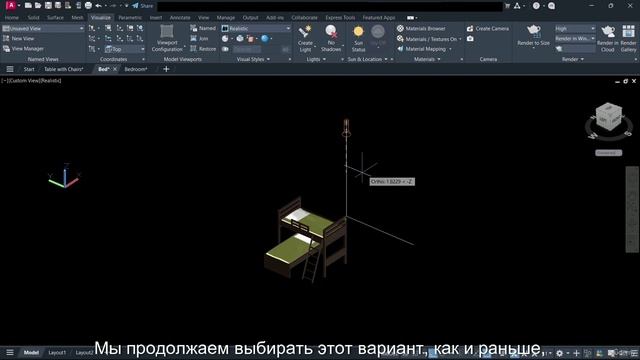This screenshot has height=360, width=640.
Task: Switch to the Annotate ribbon tab
Action: (x=180, y=18)
